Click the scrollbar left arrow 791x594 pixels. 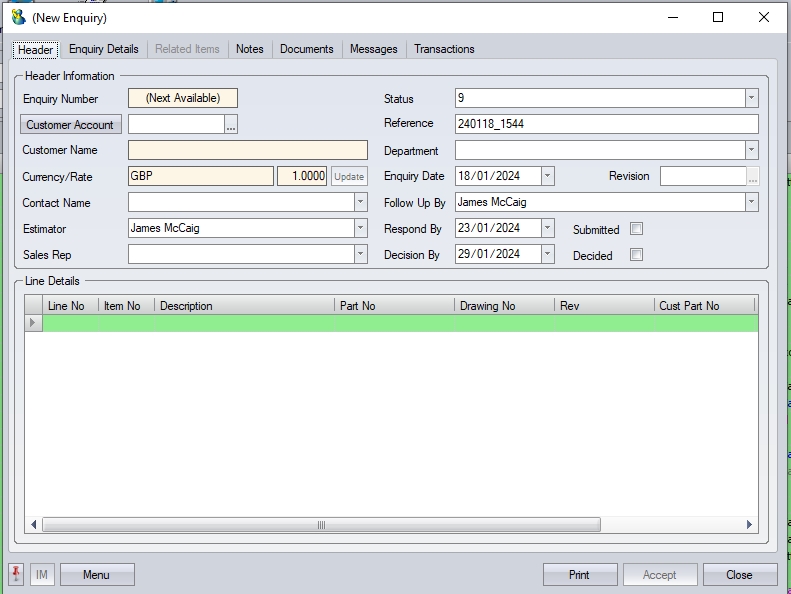33,525
